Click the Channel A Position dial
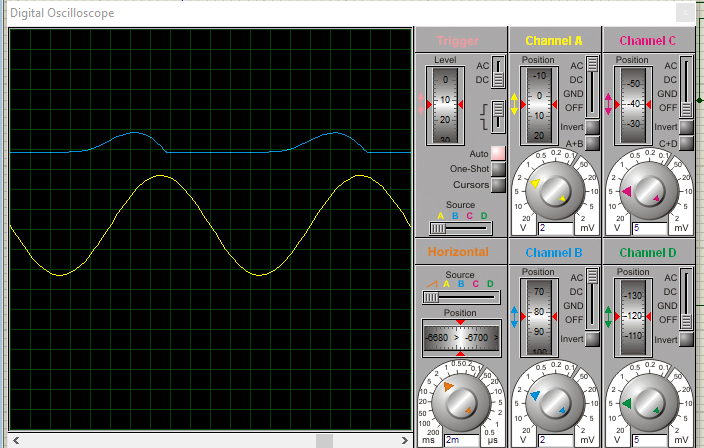Image resolution: width=704 pixels, height=448 pixels. (x=539, y=106)
